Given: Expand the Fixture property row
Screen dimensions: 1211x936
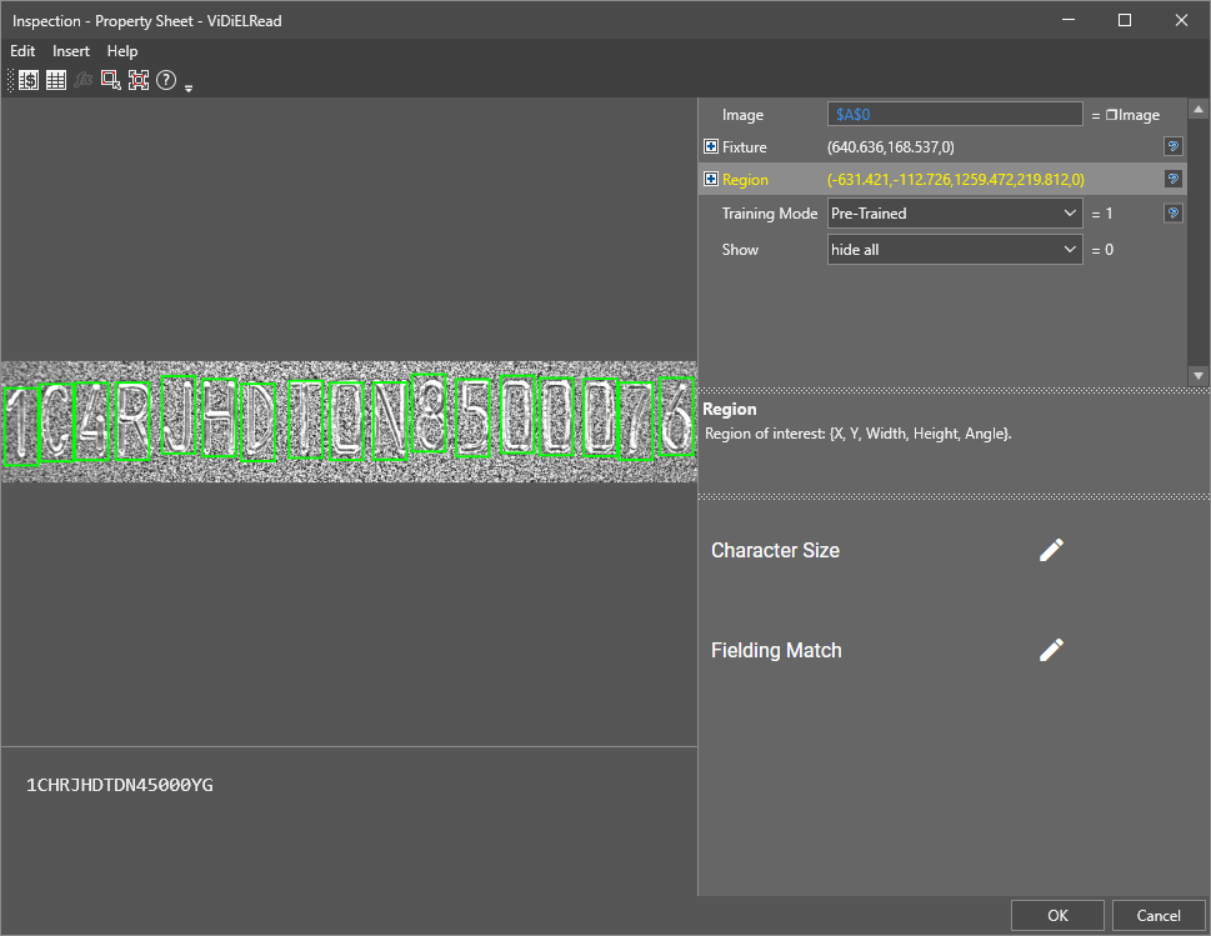Looking at the screenshot, I should pos(711,147).
